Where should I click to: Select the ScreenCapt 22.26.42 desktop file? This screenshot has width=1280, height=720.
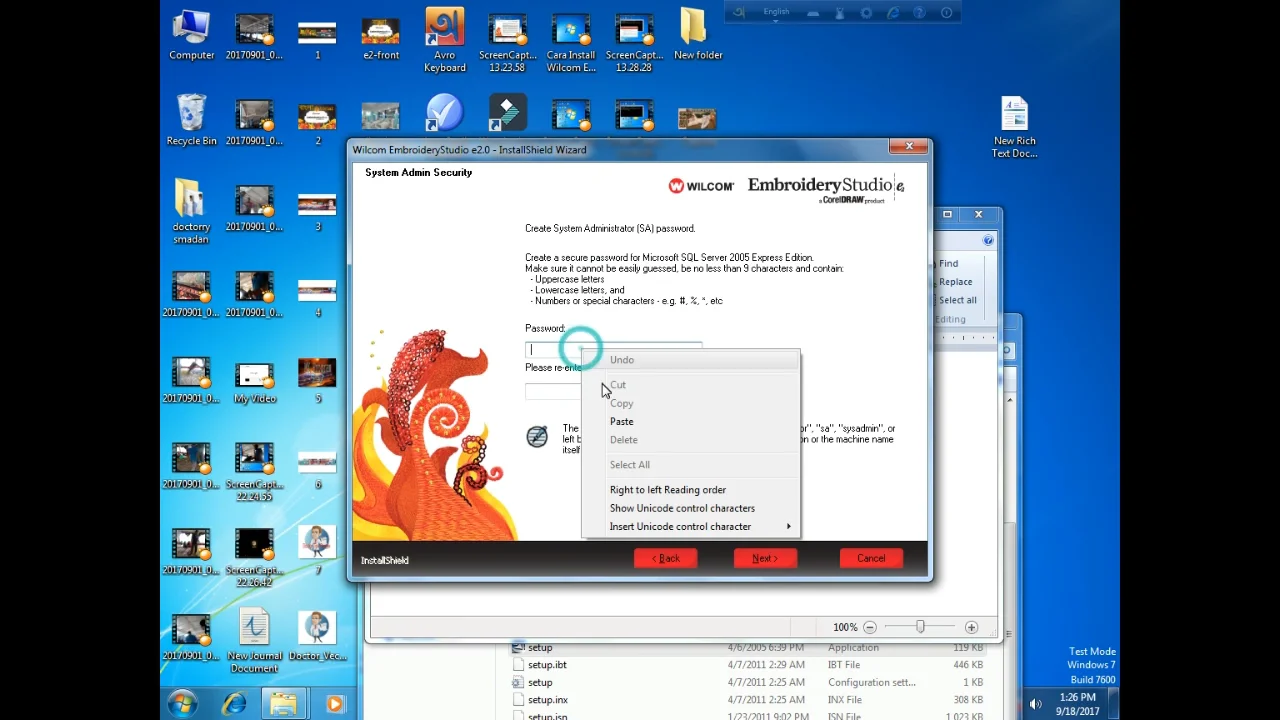(254, 558)
